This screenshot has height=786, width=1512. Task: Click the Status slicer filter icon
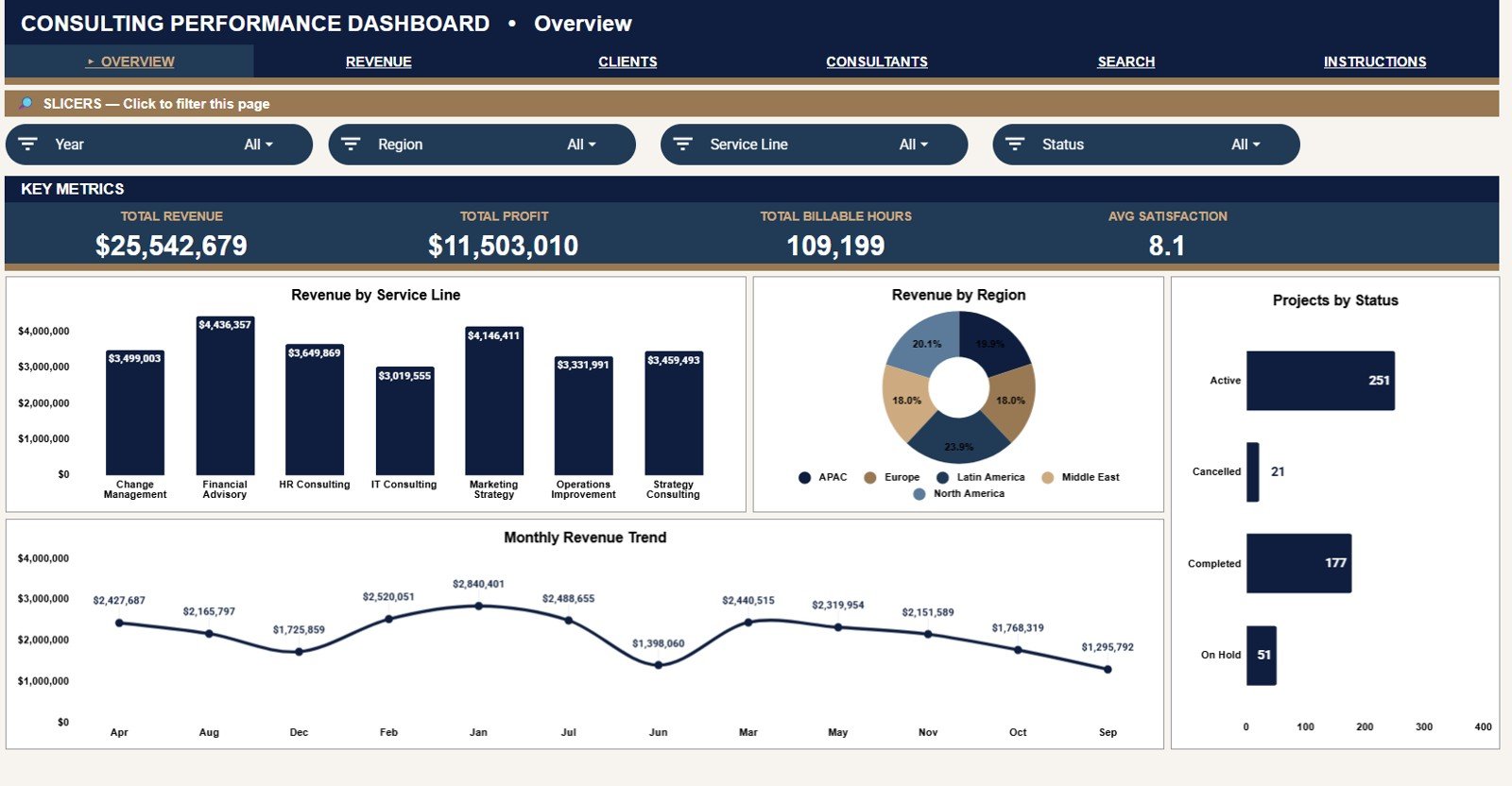point(1015,145)
